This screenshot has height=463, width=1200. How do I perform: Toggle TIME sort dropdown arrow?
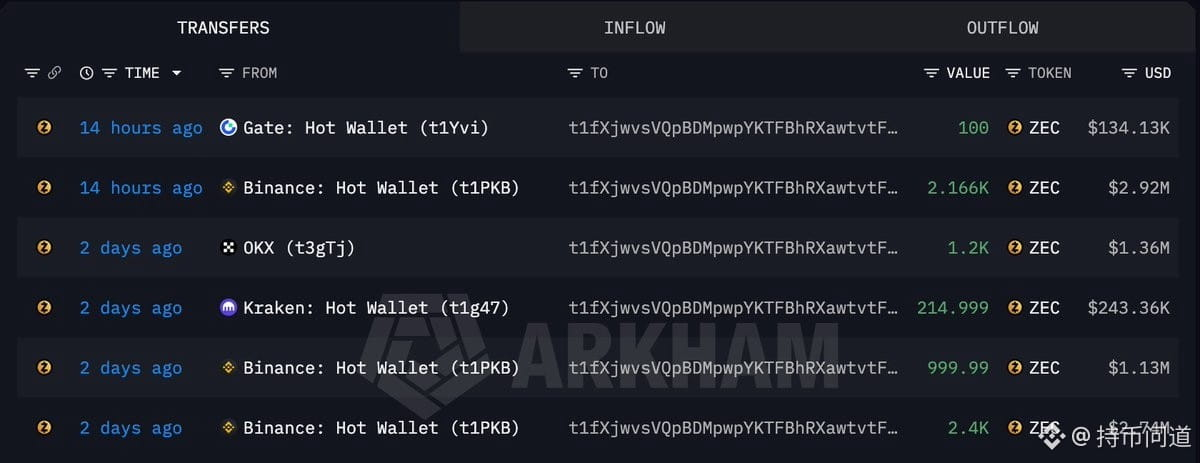(x=177, y=73)
